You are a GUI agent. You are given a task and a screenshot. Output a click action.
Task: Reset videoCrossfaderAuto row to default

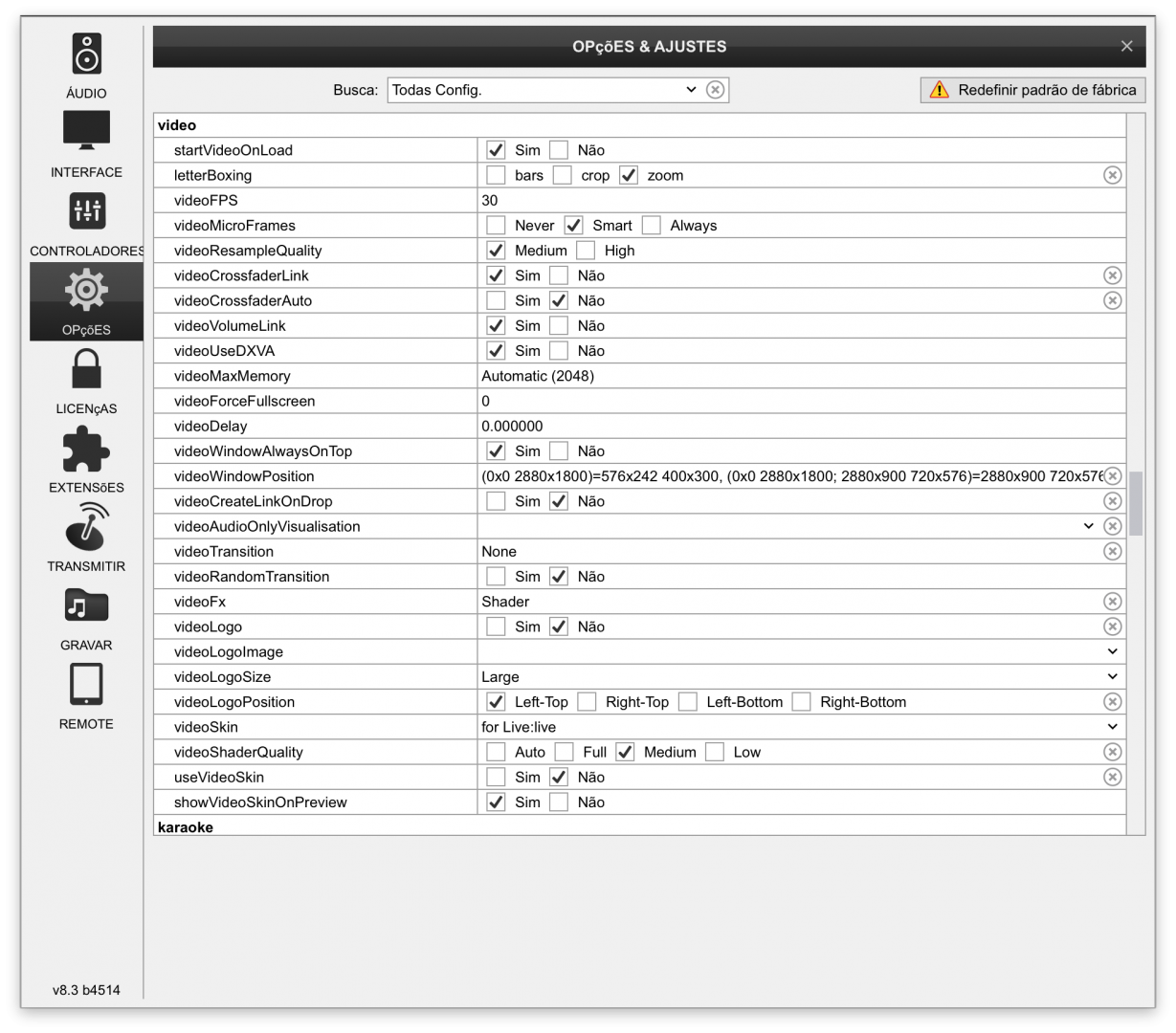pyautogui.click(x=1112, y=300)
